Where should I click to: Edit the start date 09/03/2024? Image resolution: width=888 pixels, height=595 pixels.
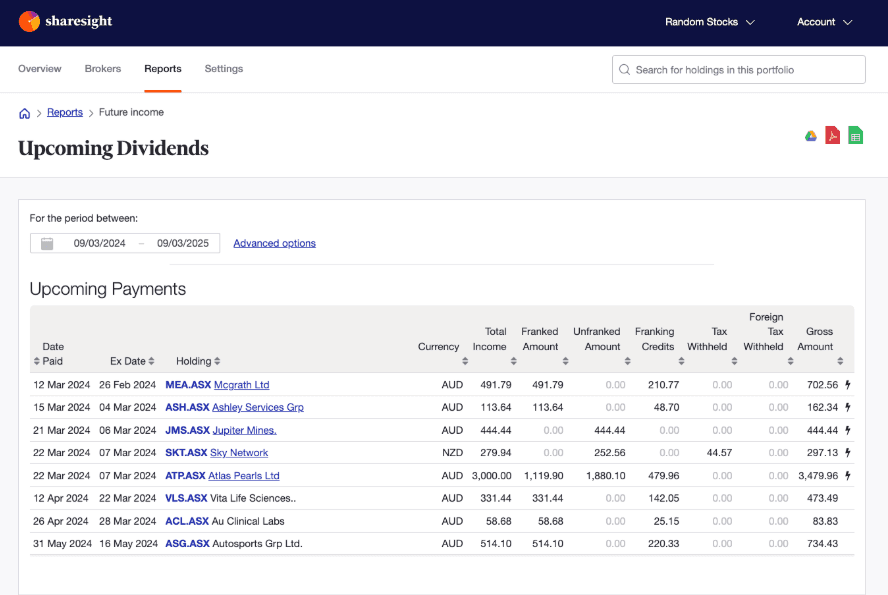point(100,243)
